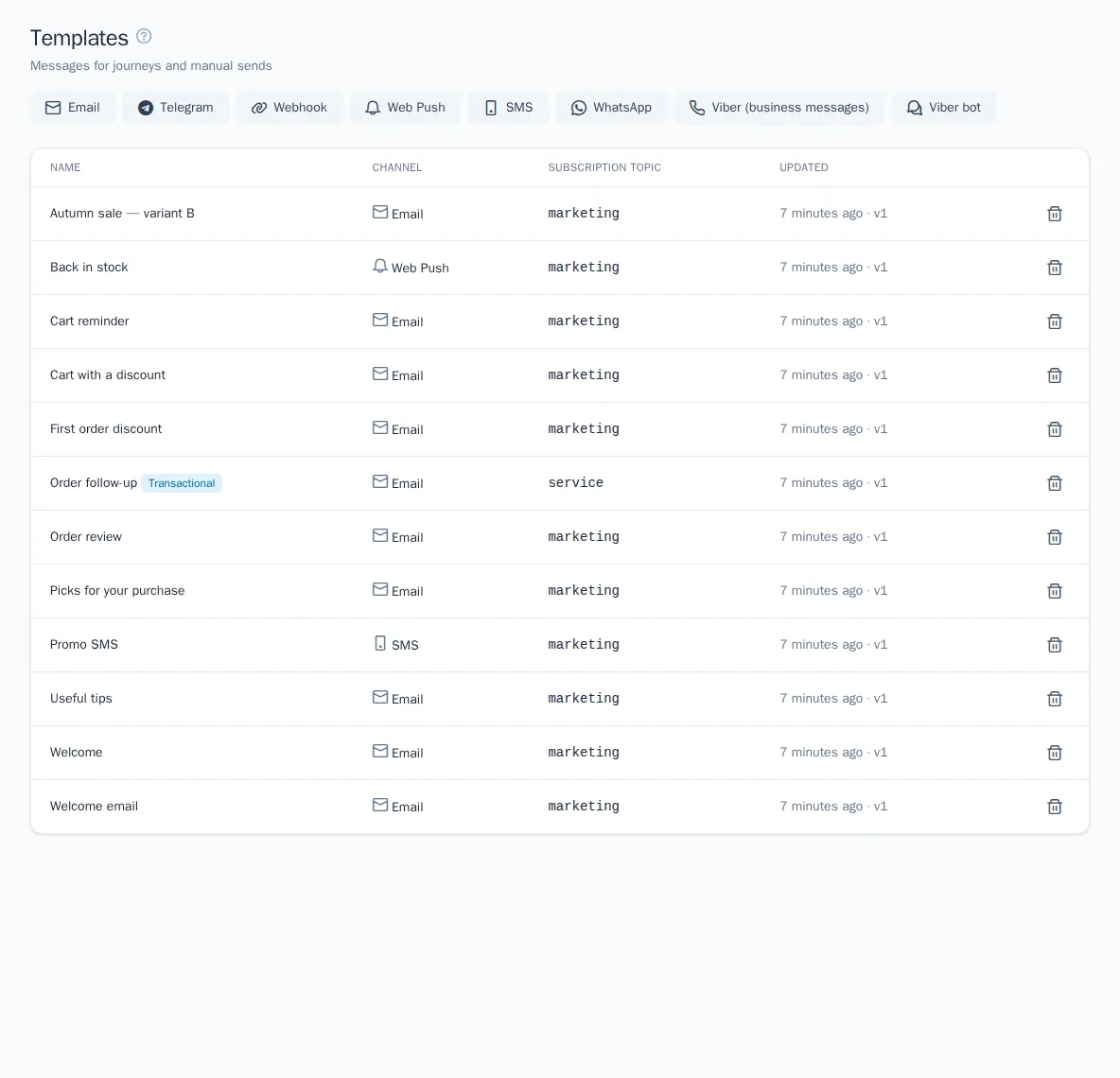Open the First order discount template

click(106, 429)
